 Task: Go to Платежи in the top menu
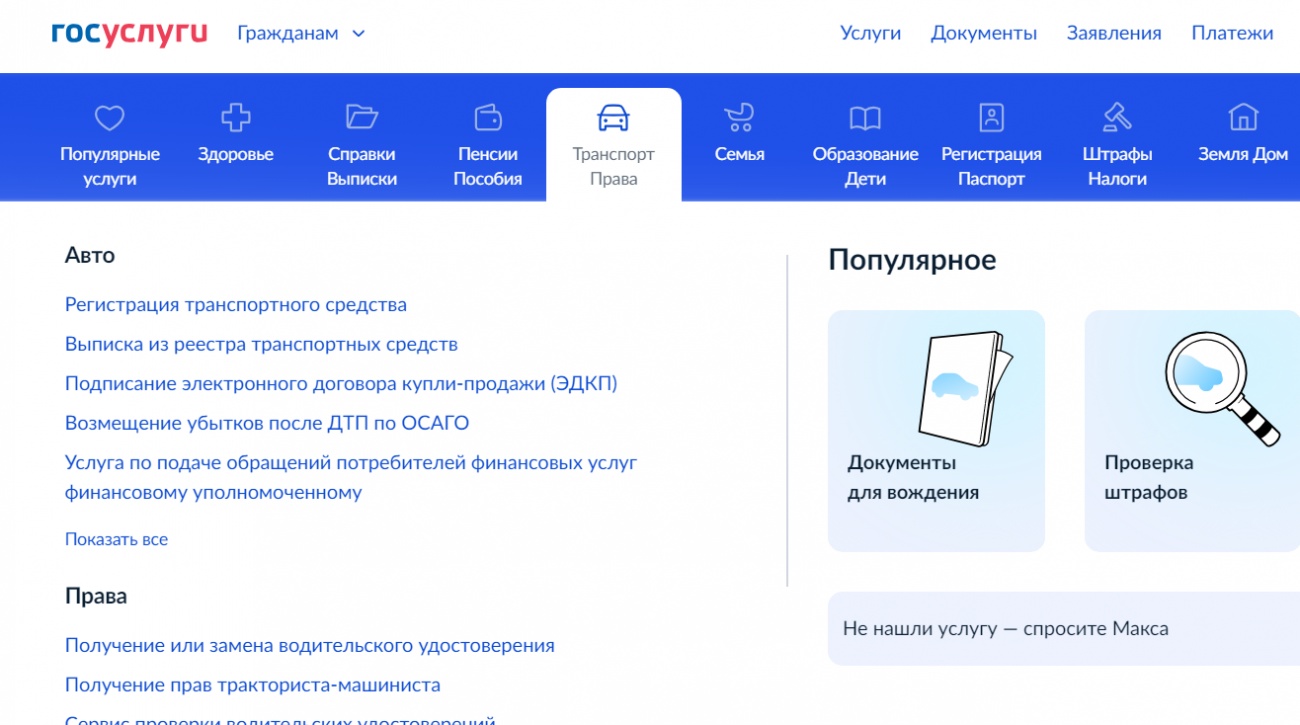click(x=1232, y=34)
